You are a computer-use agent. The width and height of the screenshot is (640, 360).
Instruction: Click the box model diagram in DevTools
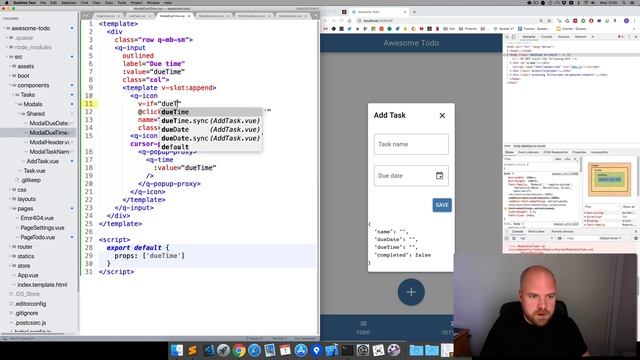pyautogui.click(x=609, y=180)
